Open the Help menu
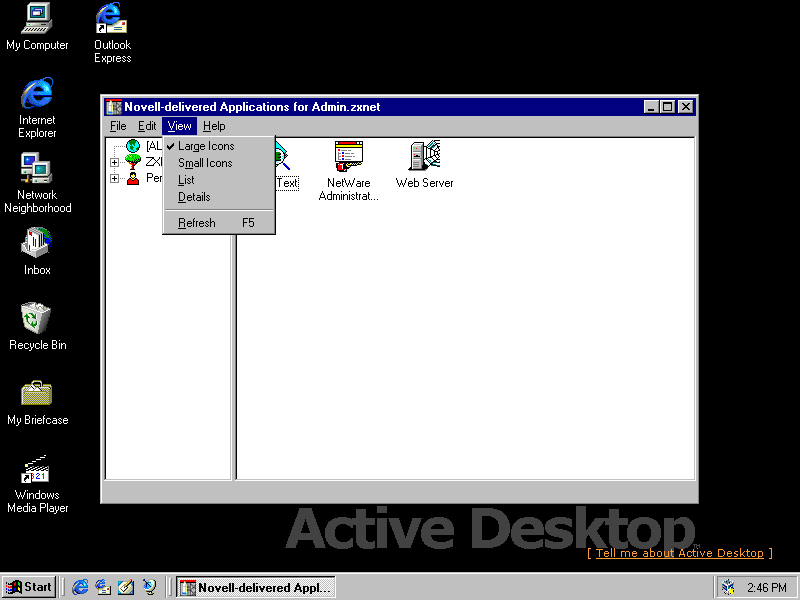800x600 pixels. pyautogui.click(x=214, y=126)
